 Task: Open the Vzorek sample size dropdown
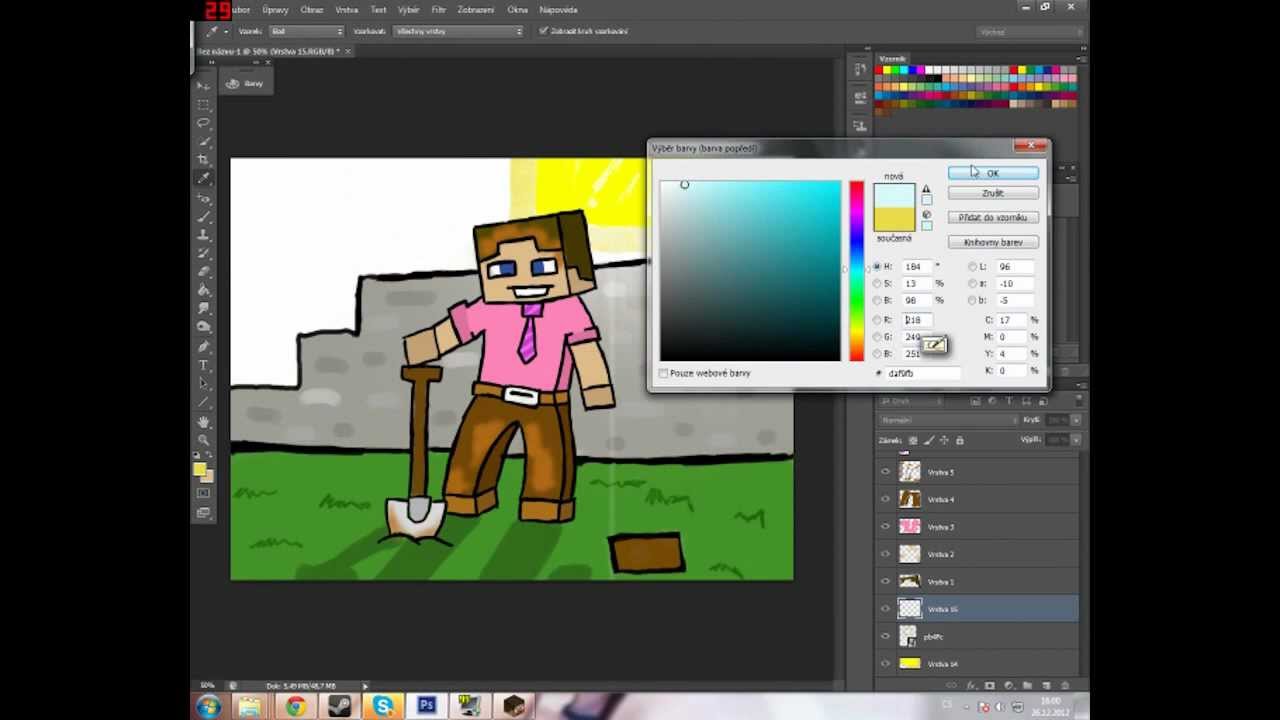[306, 31]
